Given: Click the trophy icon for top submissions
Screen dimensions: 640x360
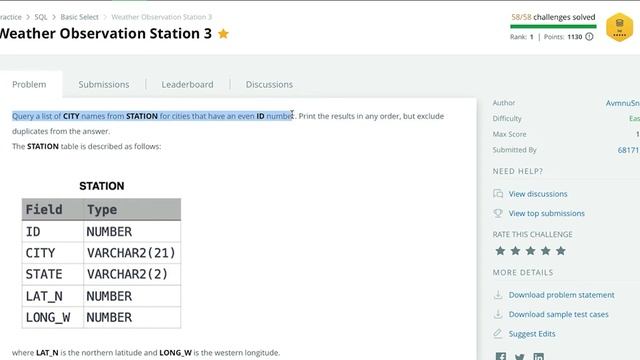Looking at the screenshot, I should pos(498,213).
